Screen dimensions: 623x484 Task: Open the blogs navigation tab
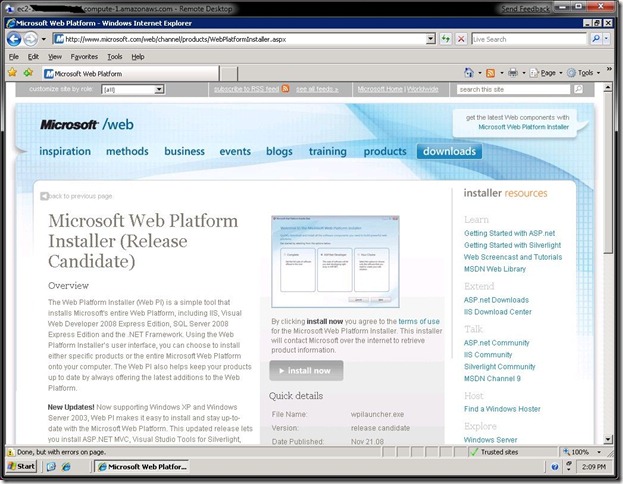[x=279, y=151]
